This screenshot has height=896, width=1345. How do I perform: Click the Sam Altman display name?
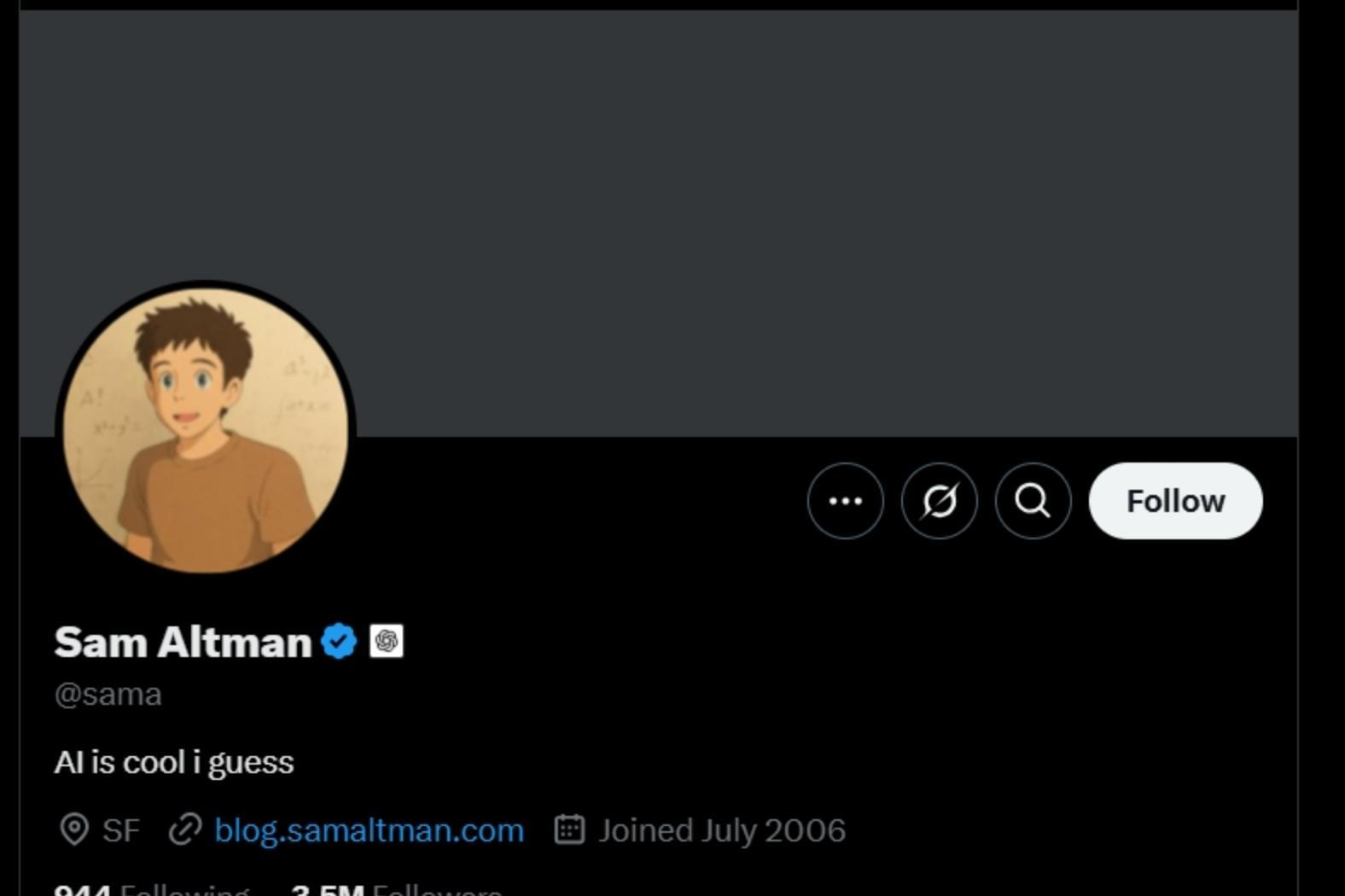183,642
